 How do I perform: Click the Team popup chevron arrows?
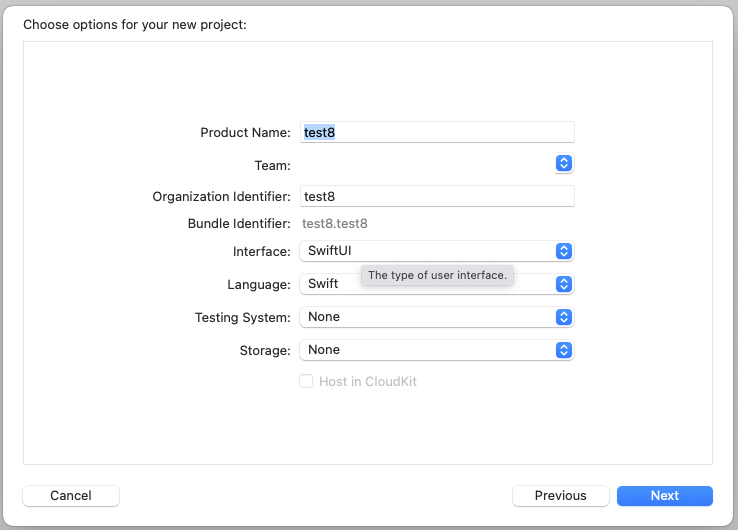[564, 163]
